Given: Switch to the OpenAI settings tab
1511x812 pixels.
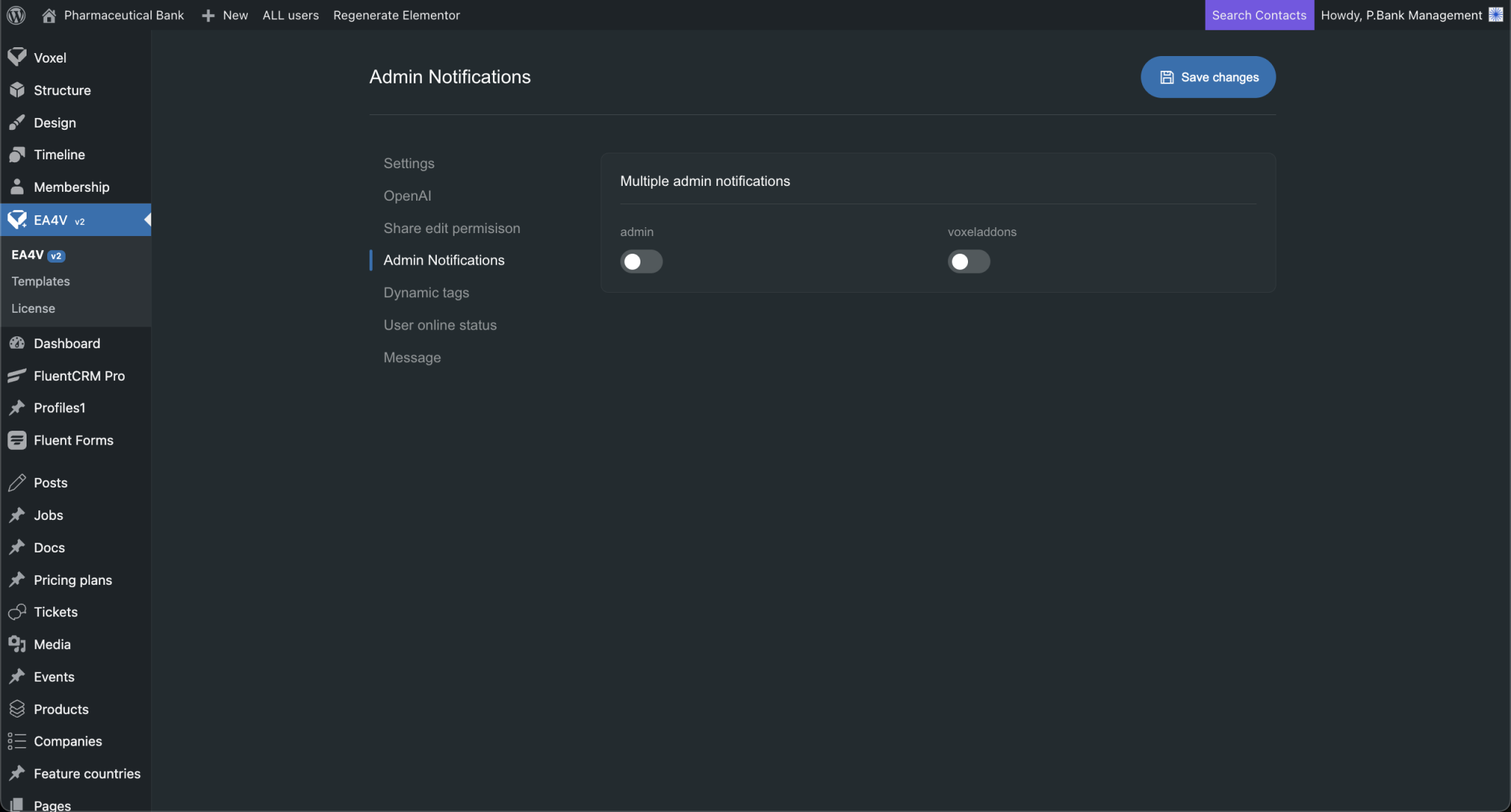Looking at the screenshot, I should [407, 195].
